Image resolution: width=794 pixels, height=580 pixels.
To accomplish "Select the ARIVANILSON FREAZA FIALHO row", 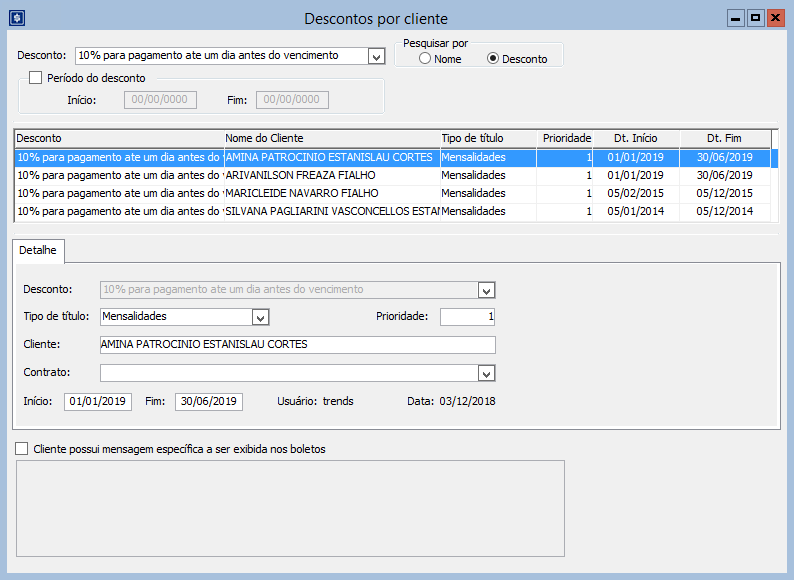I will coord(330,175).
